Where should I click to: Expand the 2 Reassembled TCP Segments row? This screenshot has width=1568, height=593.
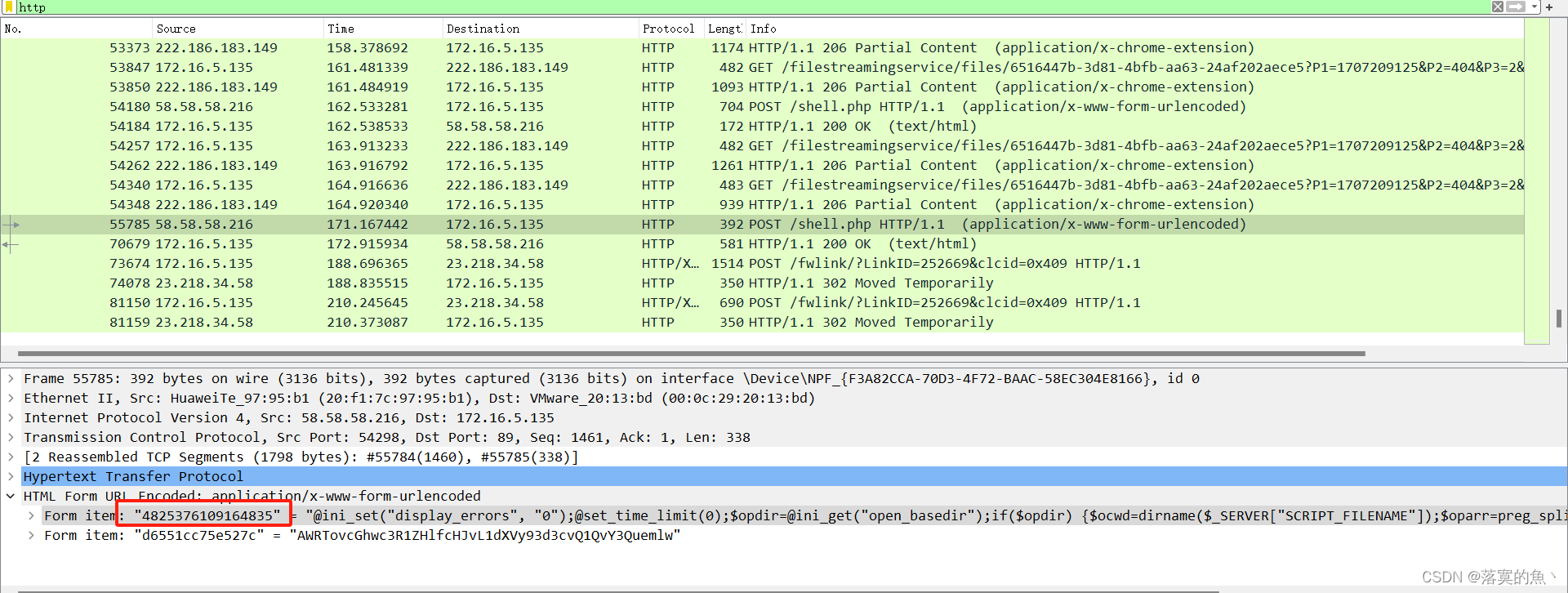[11, 457]
